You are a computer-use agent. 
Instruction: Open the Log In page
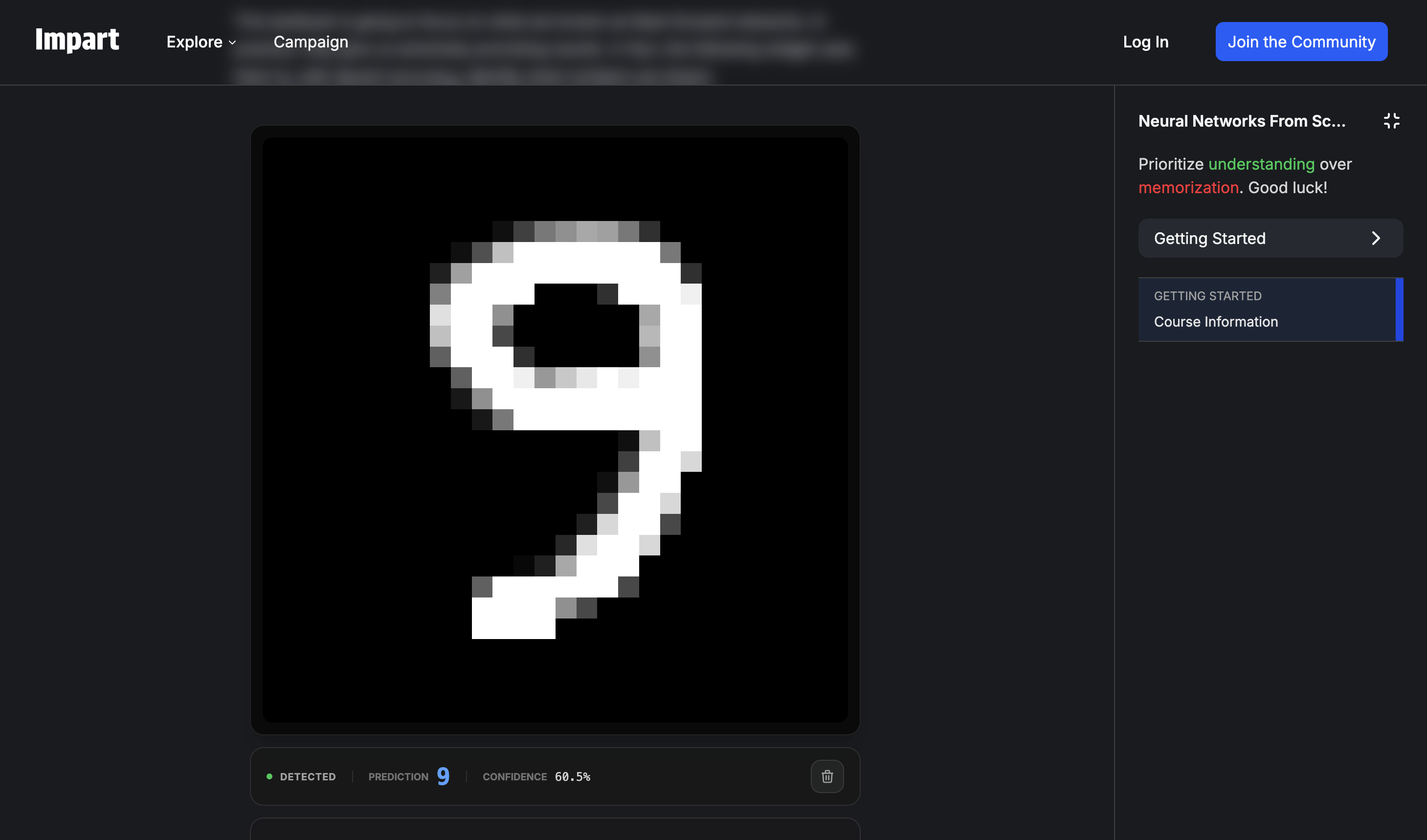click(1146, 42)
